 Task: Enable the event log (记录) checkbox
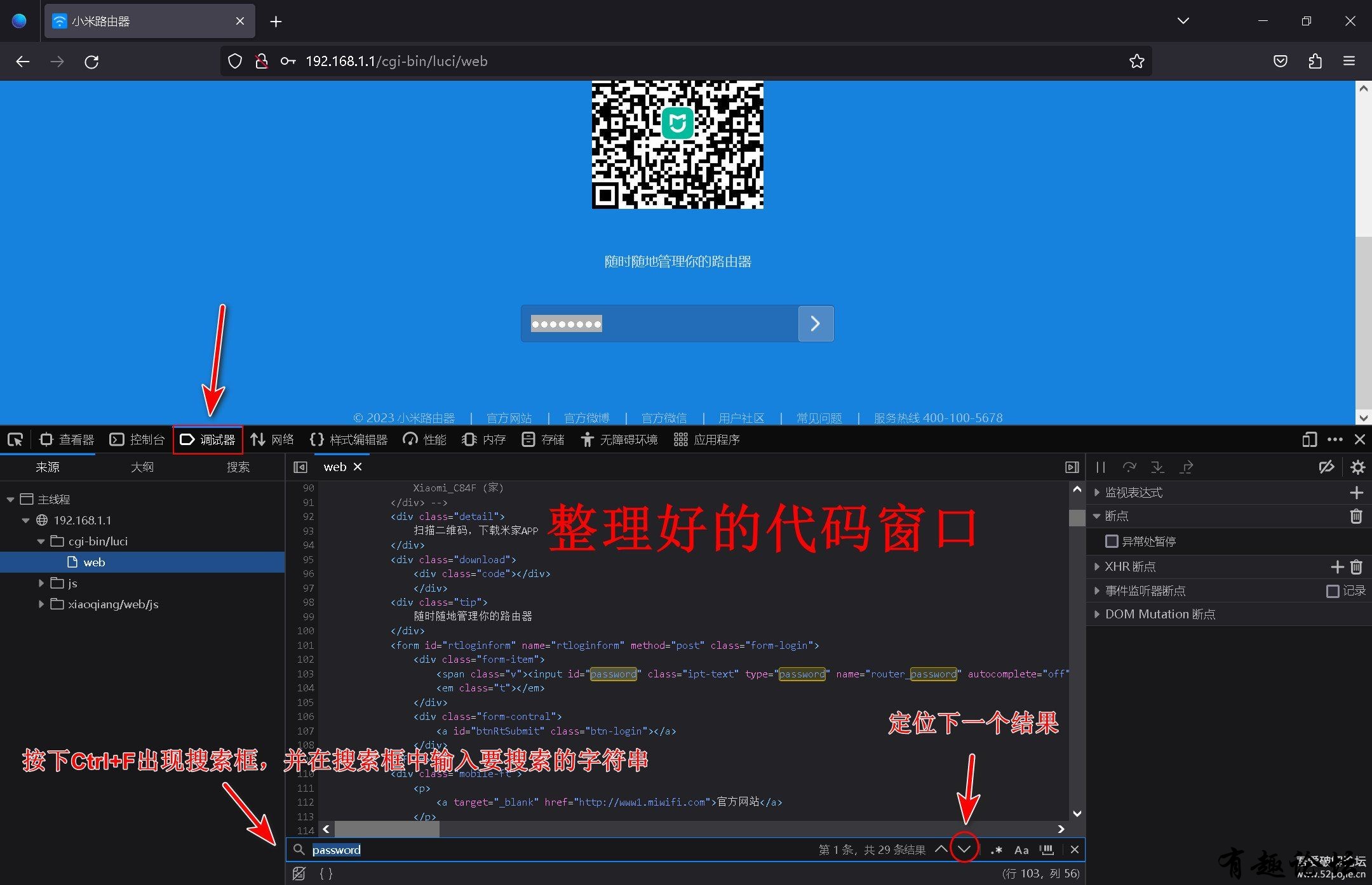point(1333,591)
